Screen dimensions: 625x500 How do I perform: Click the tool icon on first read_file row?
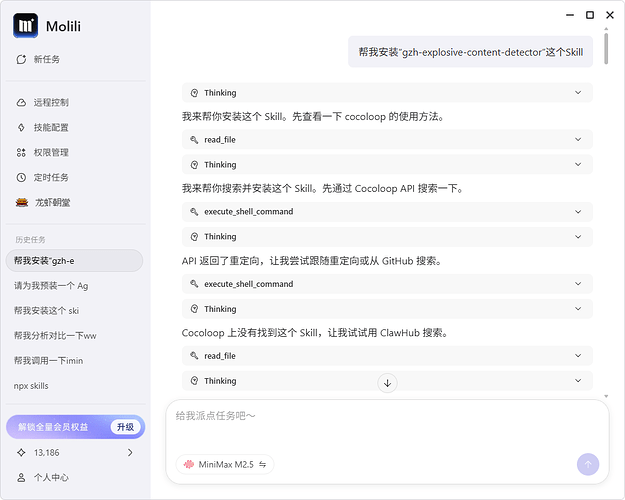coord(194,140)
